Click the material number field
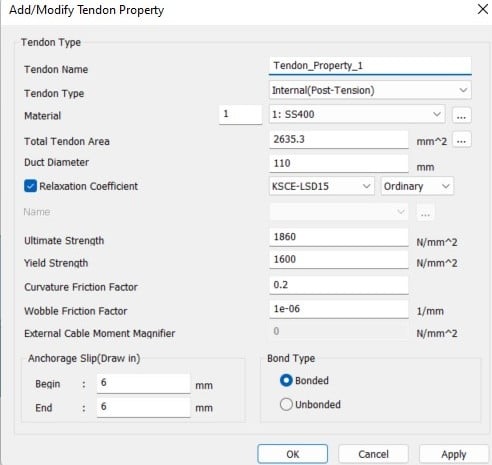The width and height of the screenshot is (492, 465). (240, 114)
